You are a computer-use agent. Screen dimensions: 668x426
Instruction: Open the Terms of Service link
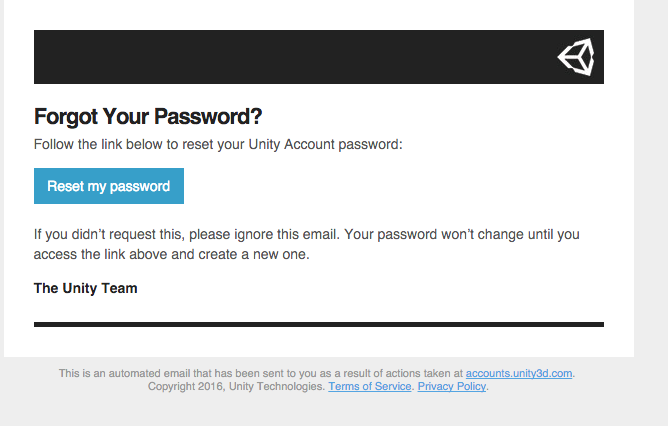pyautogui.click(x=369, y=386)
